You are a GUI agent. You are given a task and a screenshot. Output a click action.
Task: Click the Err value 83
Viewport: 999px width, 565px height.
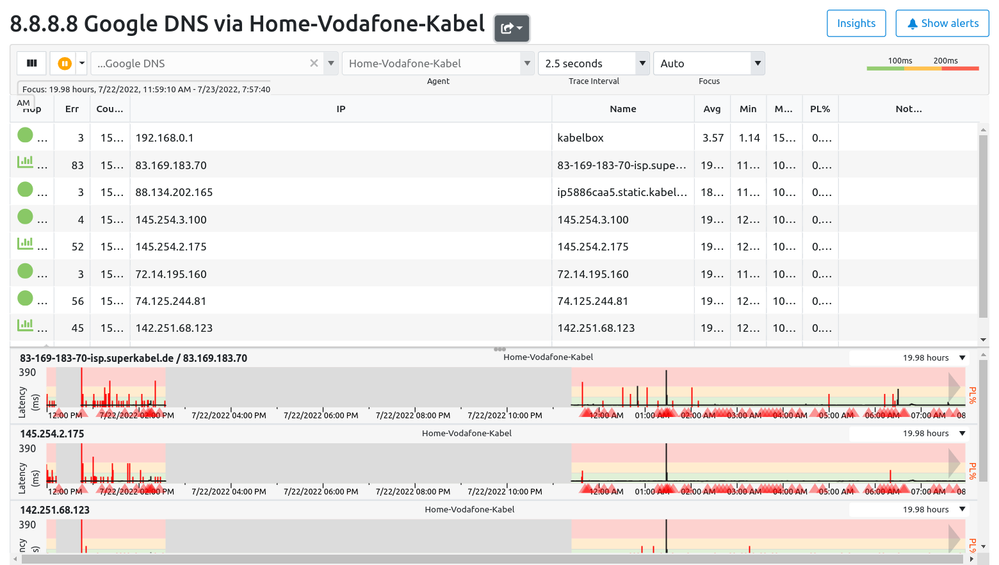pyautogui.click(x=77, y=165)
